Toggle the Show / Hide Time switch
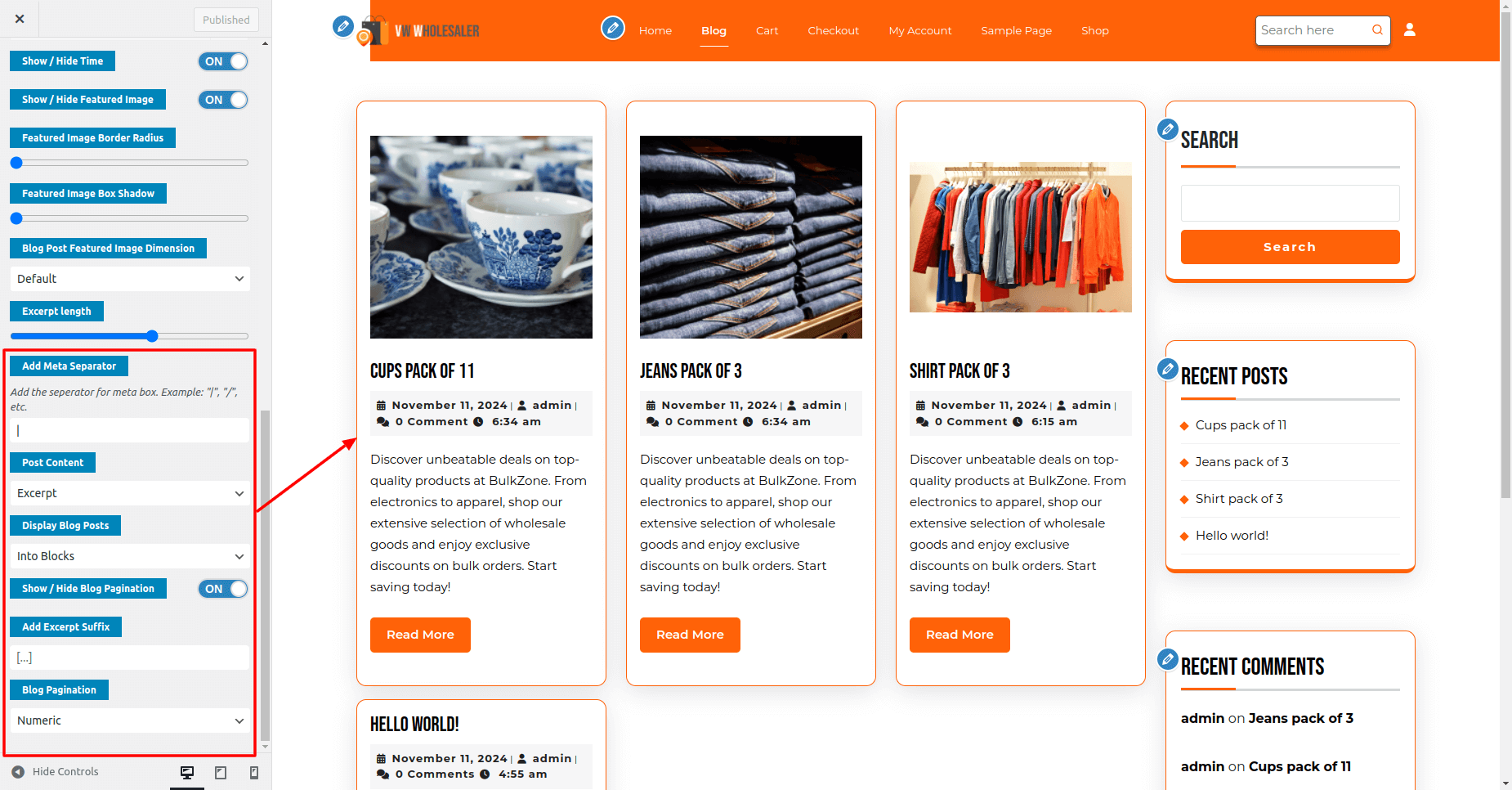Viewport: 1512px width, 790px height. (x=223, y=61)
